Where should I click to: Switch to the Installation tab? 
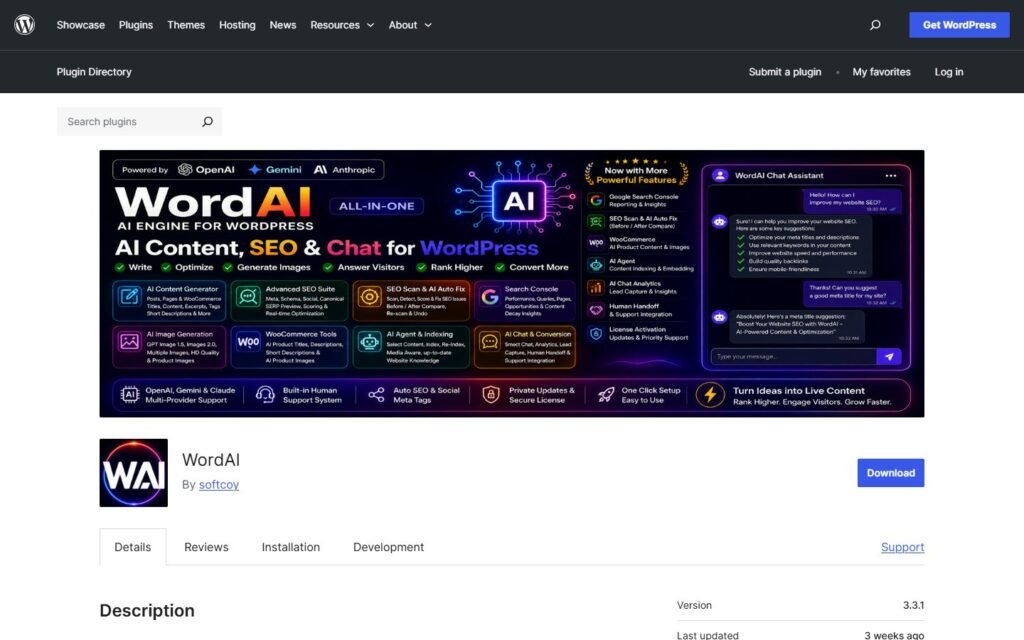(291, 547)
